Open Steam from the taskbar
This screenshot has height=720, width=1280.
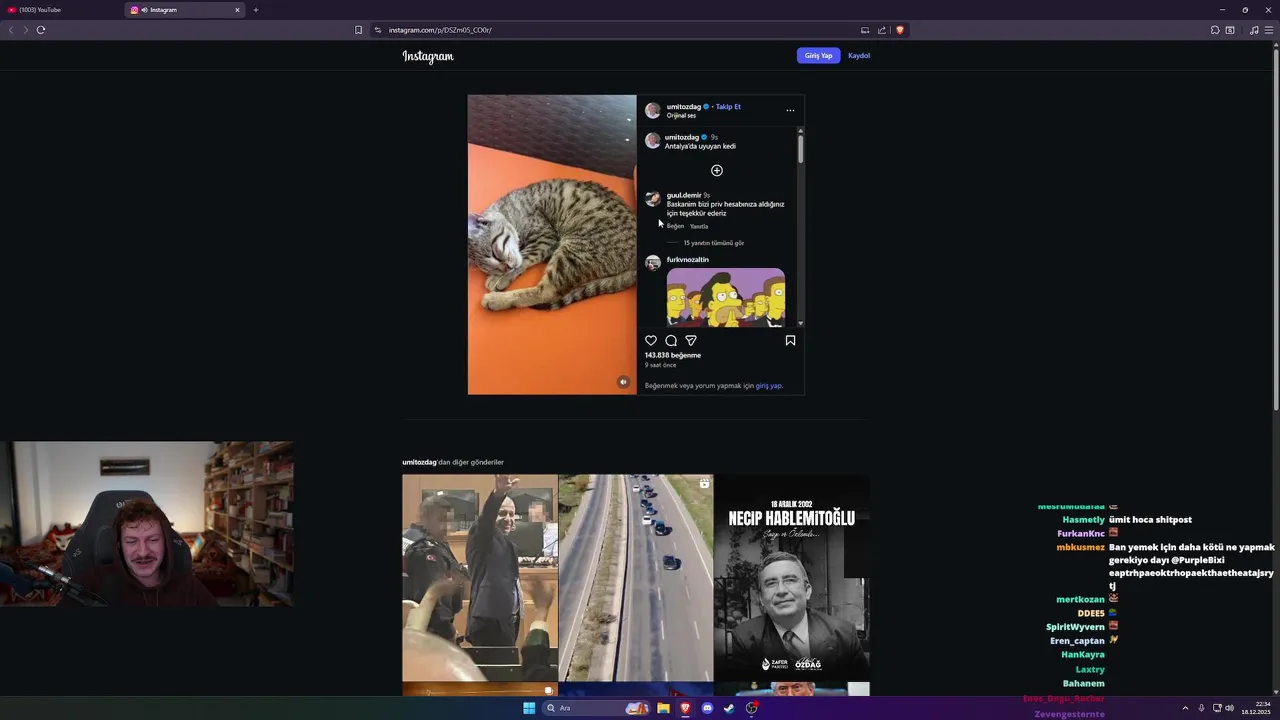coord(729,708)
